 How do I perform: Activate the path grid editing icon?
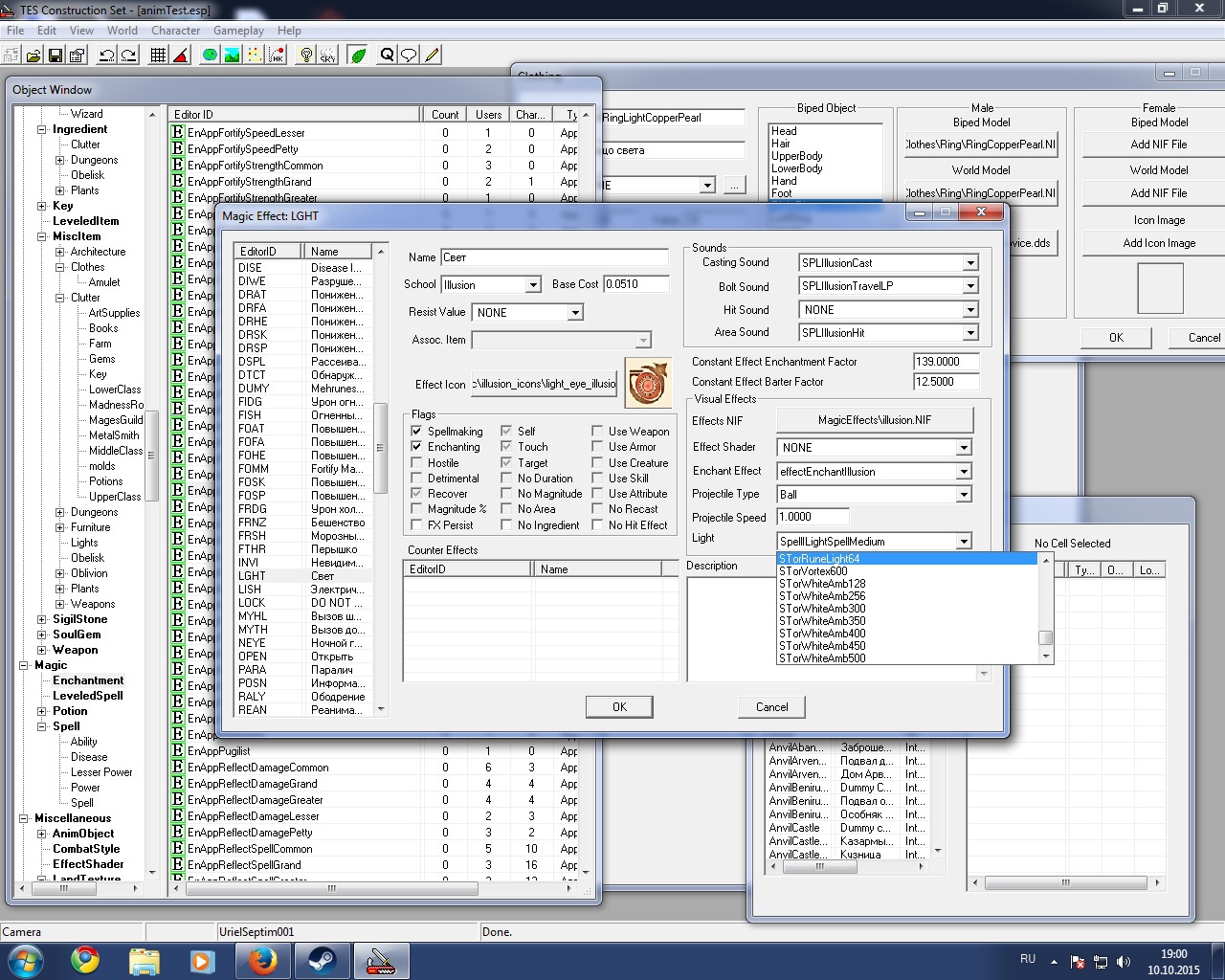pos(255,56)
